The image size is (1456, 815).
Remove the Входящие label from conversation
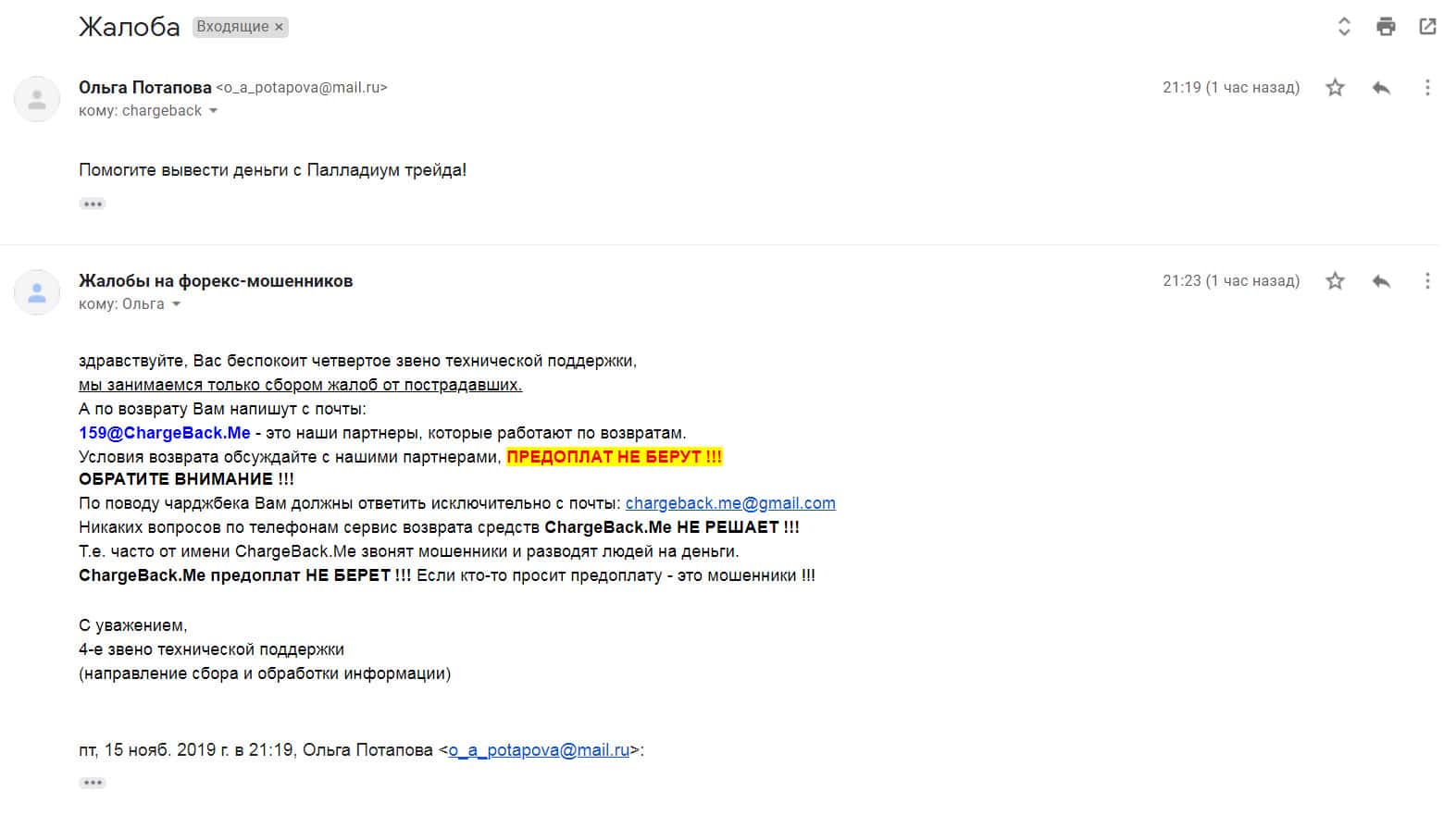coord(279,28)
